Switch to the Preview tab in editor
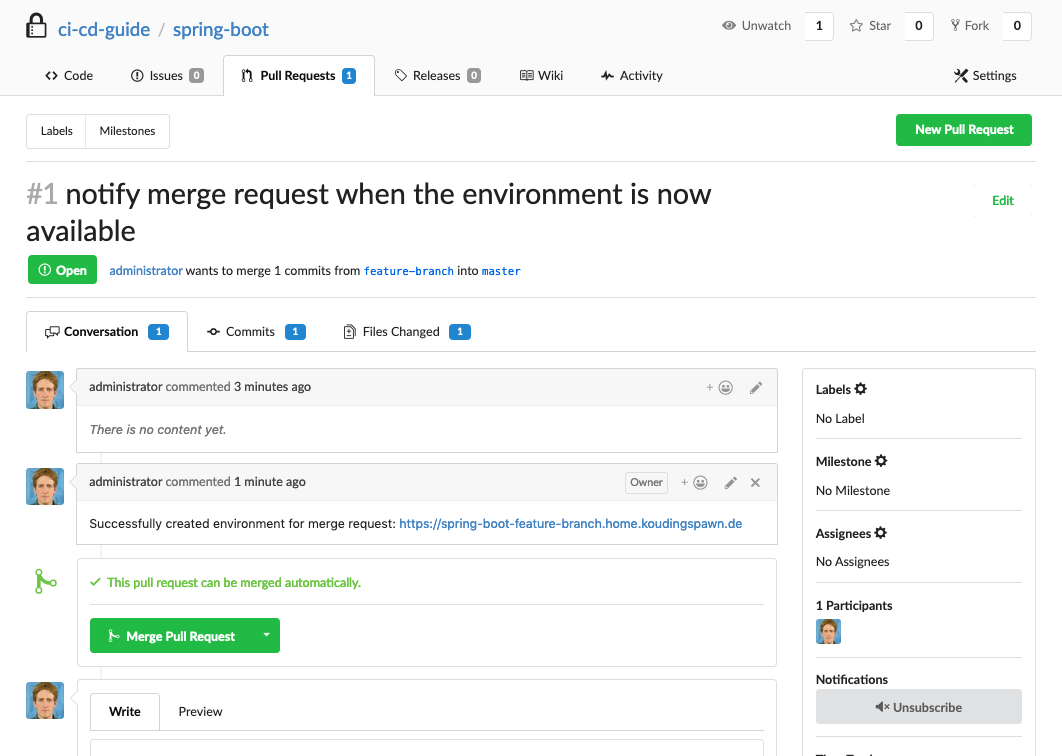Screen dimensions: 1062x756 200,712
